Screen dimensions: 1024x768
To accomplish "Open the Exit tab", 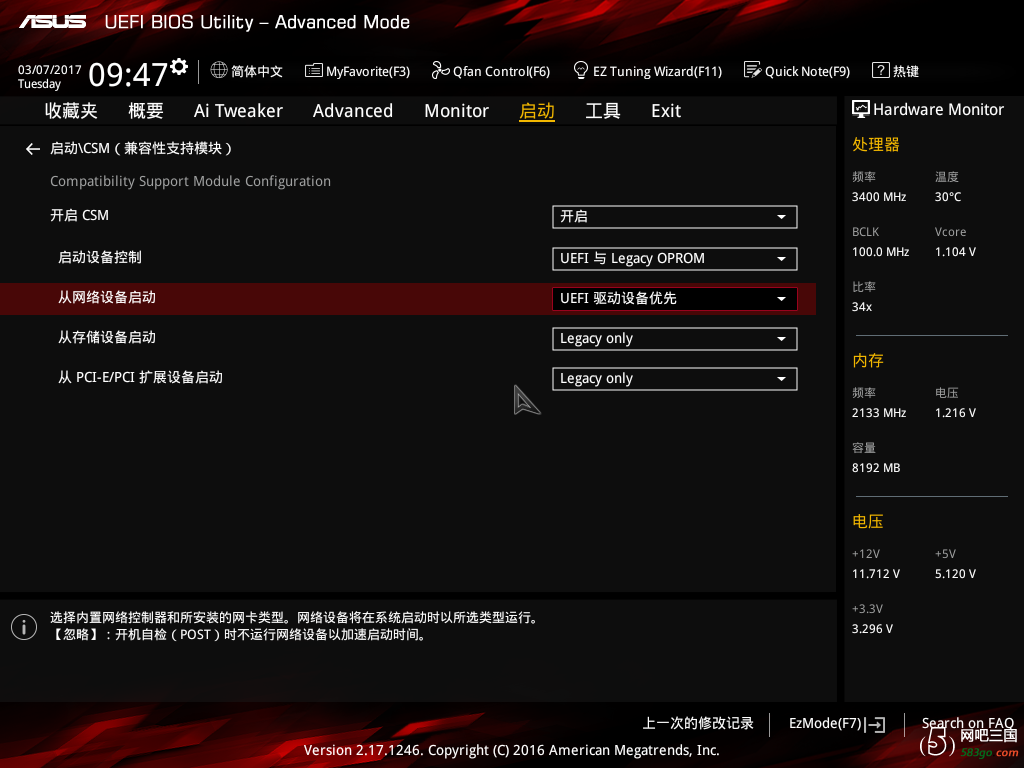I will coord(666,111).
